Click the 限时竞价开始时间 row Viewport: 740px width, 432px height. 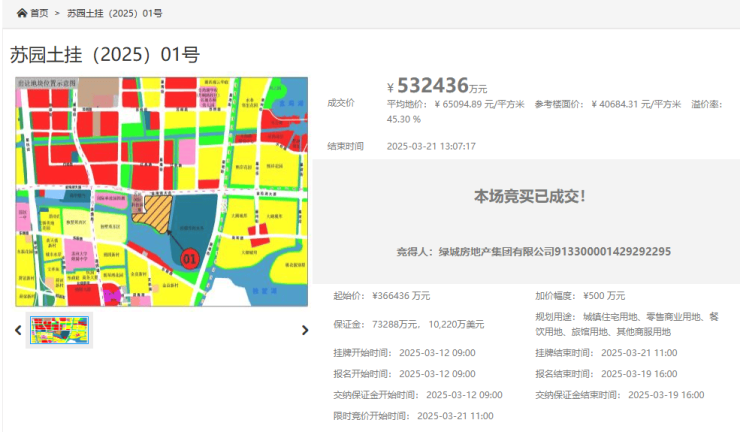413,416
